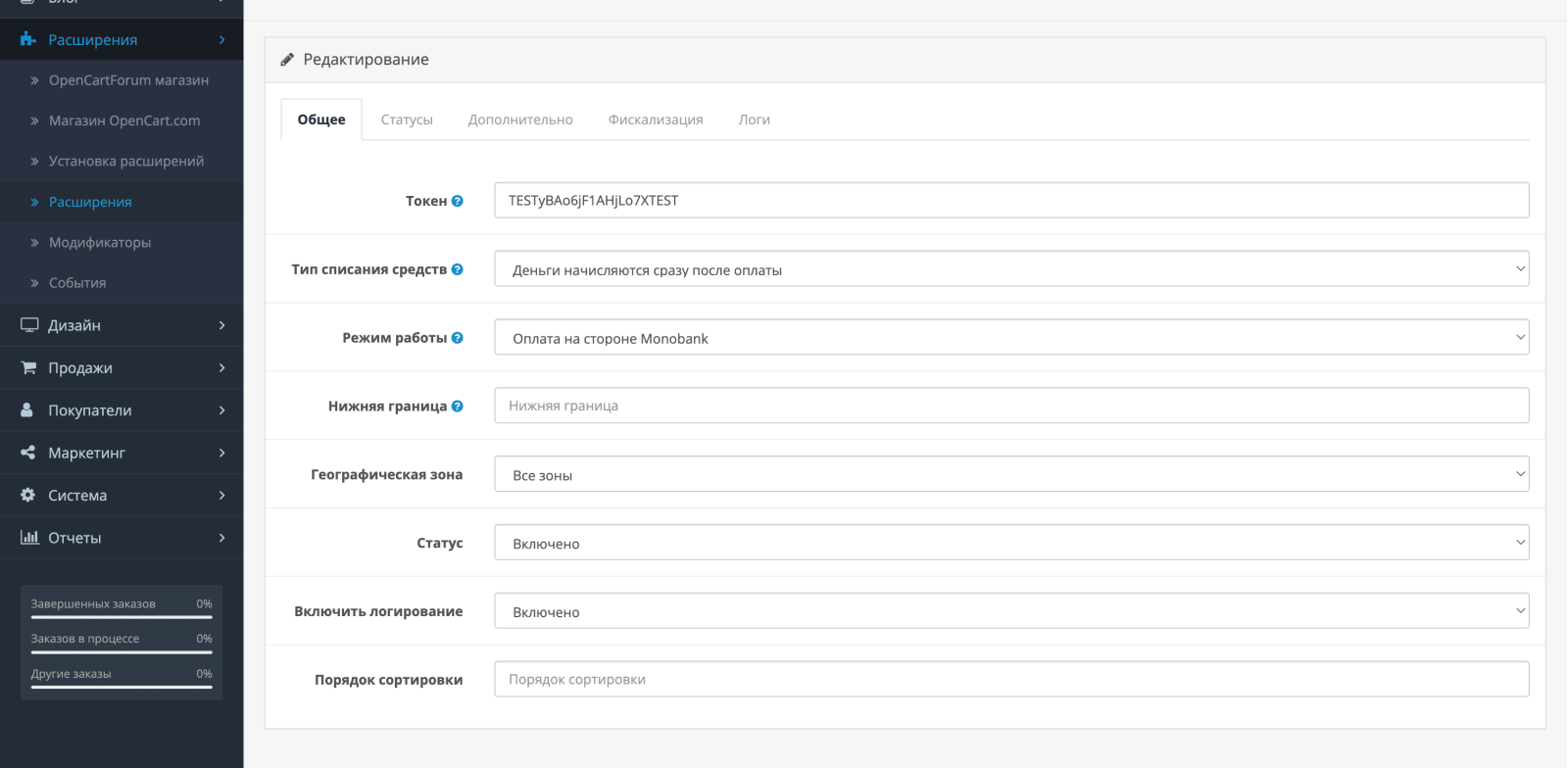Open the Географическая зона dropdown
The height and width of the screenshot is (768, 1568).
1011,474
